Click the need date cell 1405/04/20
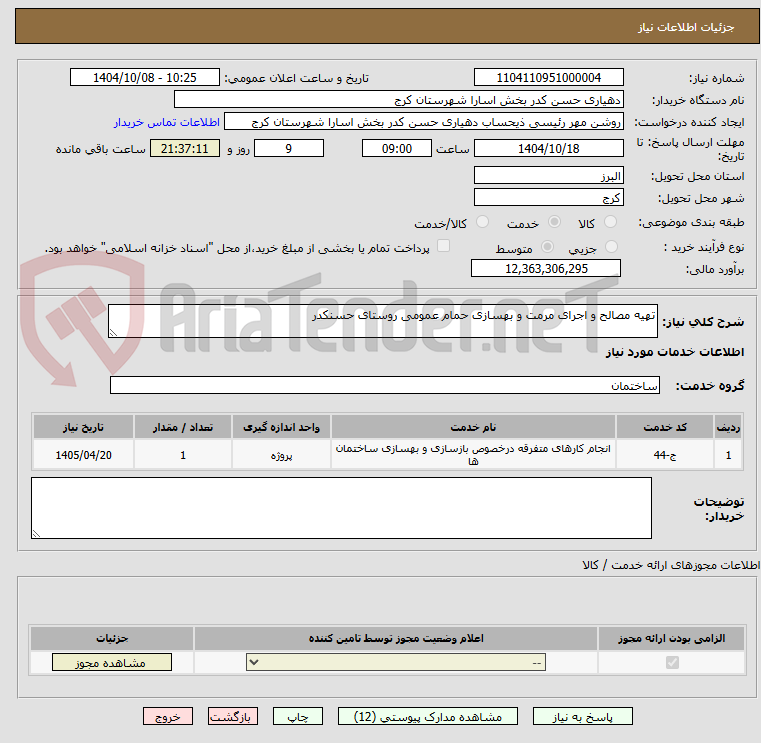 click(x=83, y=455)
